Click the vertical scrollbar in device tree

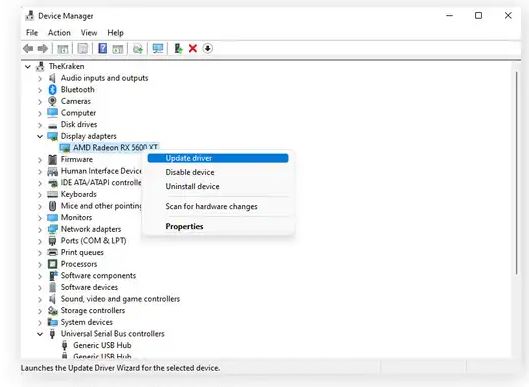(516, 173)
